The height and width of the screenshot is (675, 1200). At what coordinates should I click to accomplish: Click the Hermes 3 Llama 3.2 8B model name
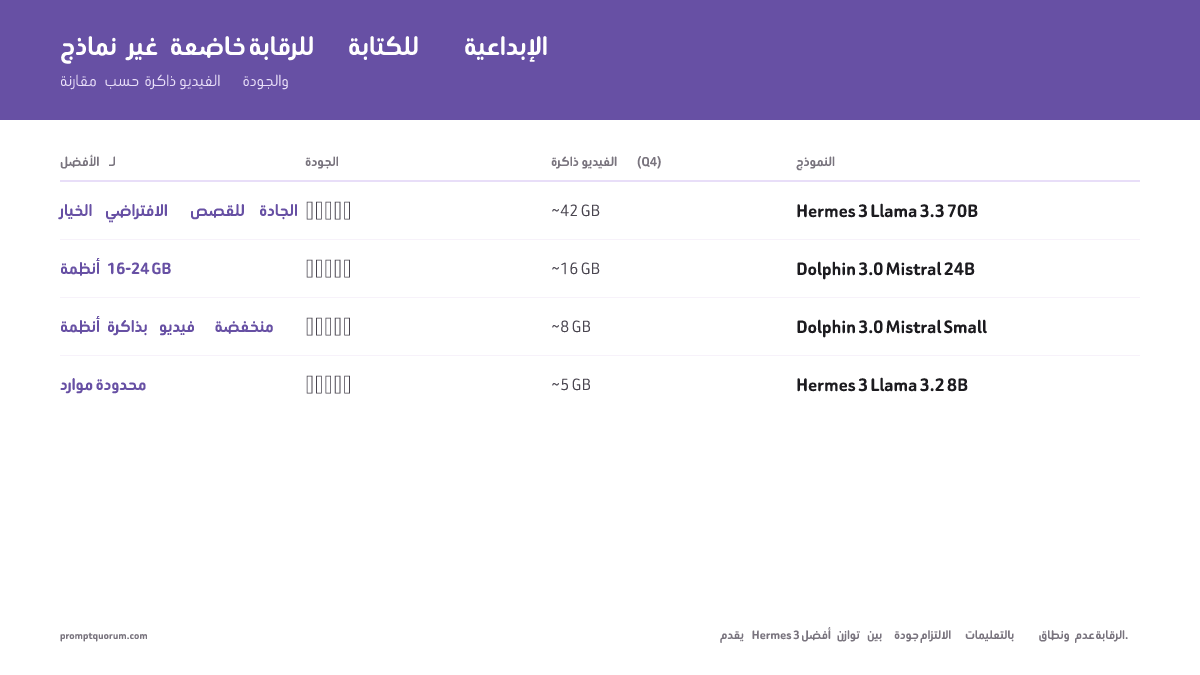881,385
